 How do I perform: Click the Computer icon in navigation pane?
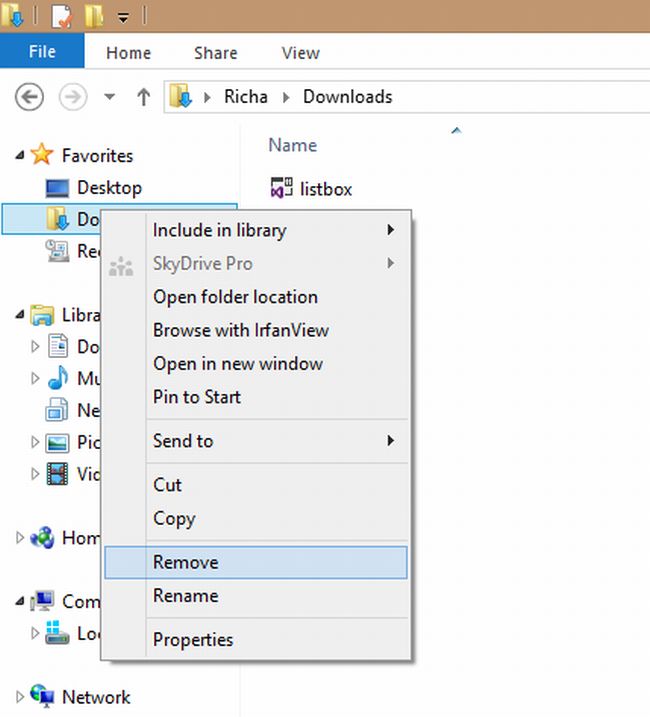click(42, 601)
